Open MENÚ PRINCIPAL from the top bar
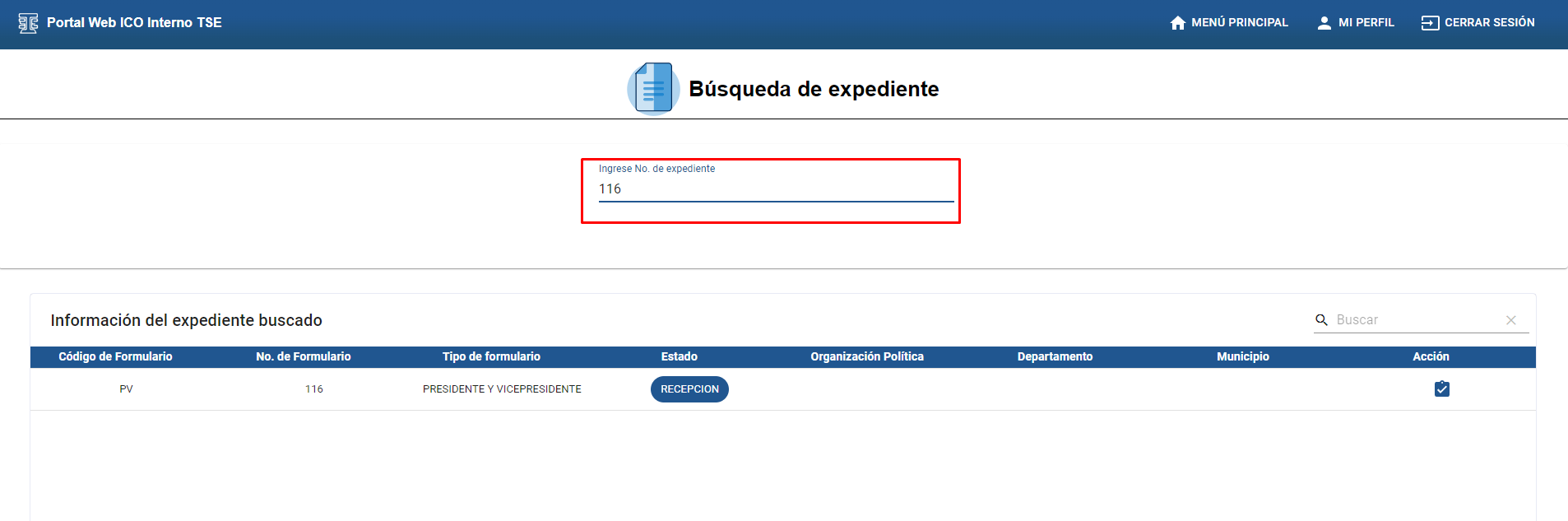 [x=1239, y=23]
